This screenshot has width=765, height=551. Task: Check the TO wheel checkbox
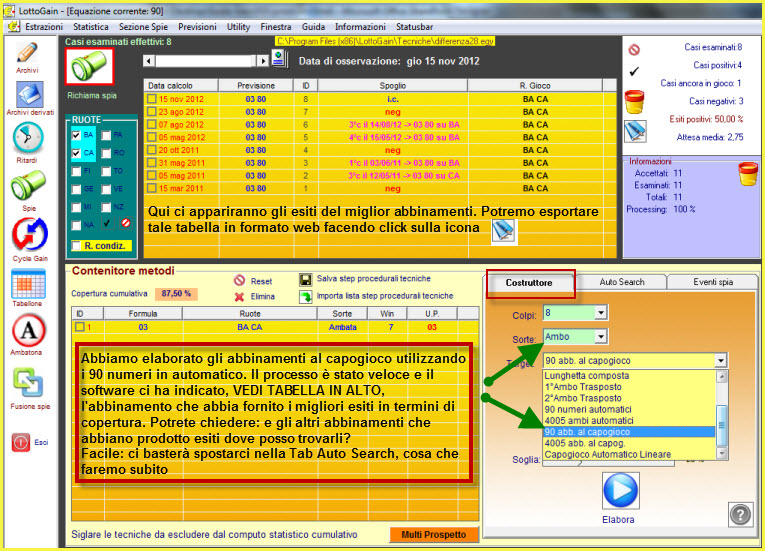pos(106,171)
